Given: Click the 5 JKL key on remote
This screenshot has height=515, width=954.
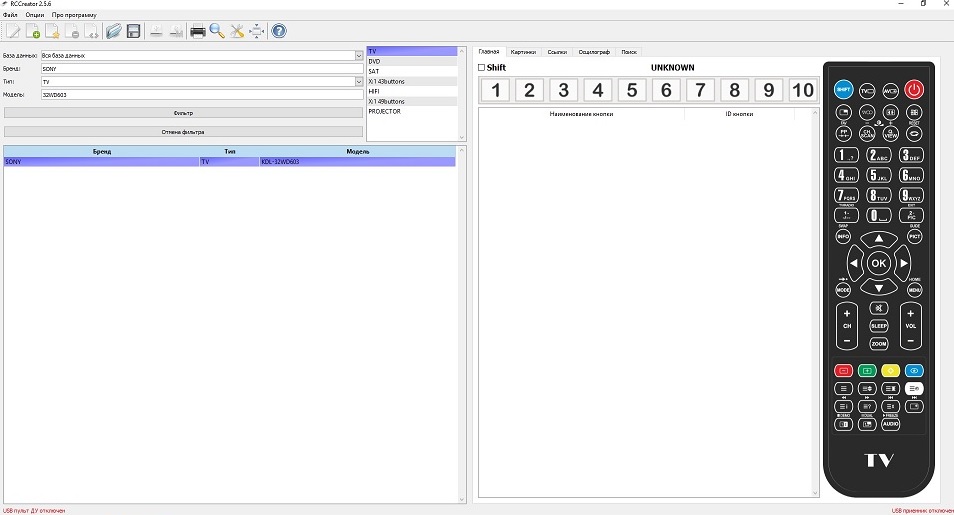Looking at the screenshot, I should [879, 175].
